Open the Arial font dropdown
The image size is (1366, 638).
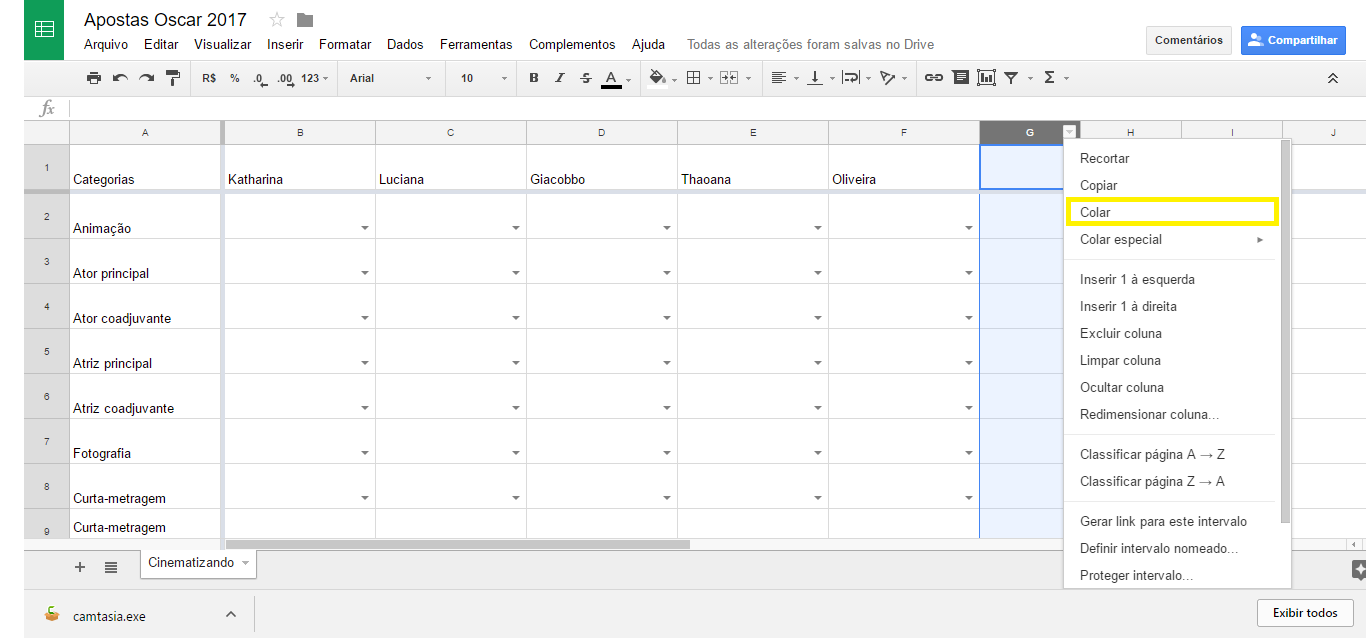[x=391, y=78]
